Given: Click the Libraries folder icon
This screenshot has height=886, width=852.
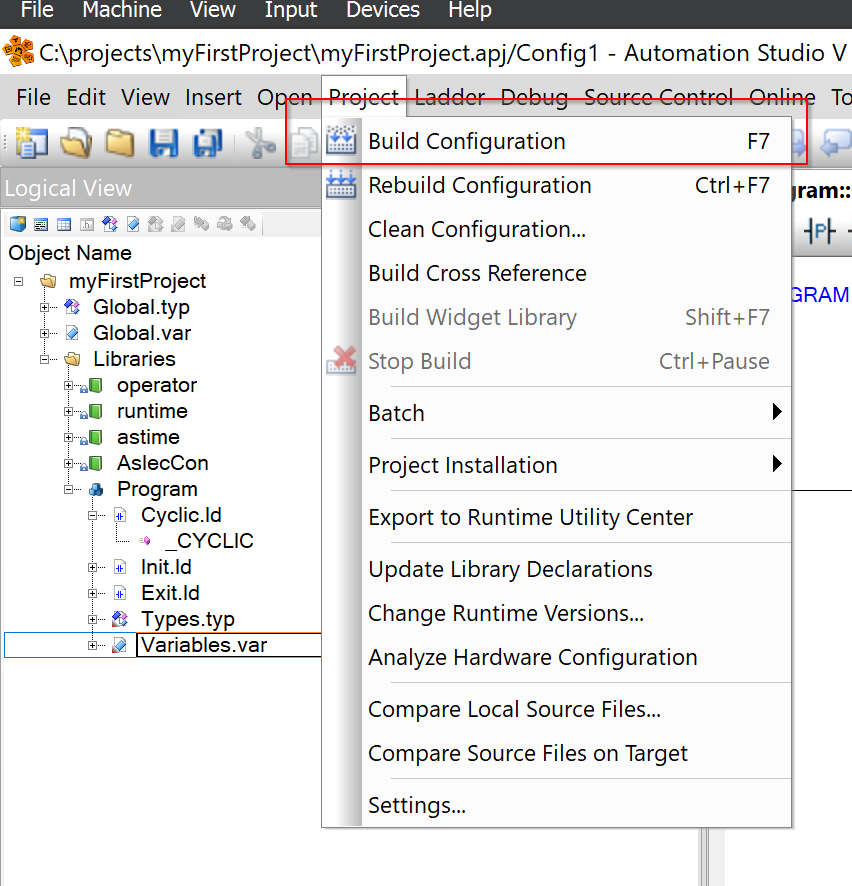Looking at the screenshot, I should tap(72, 359).
